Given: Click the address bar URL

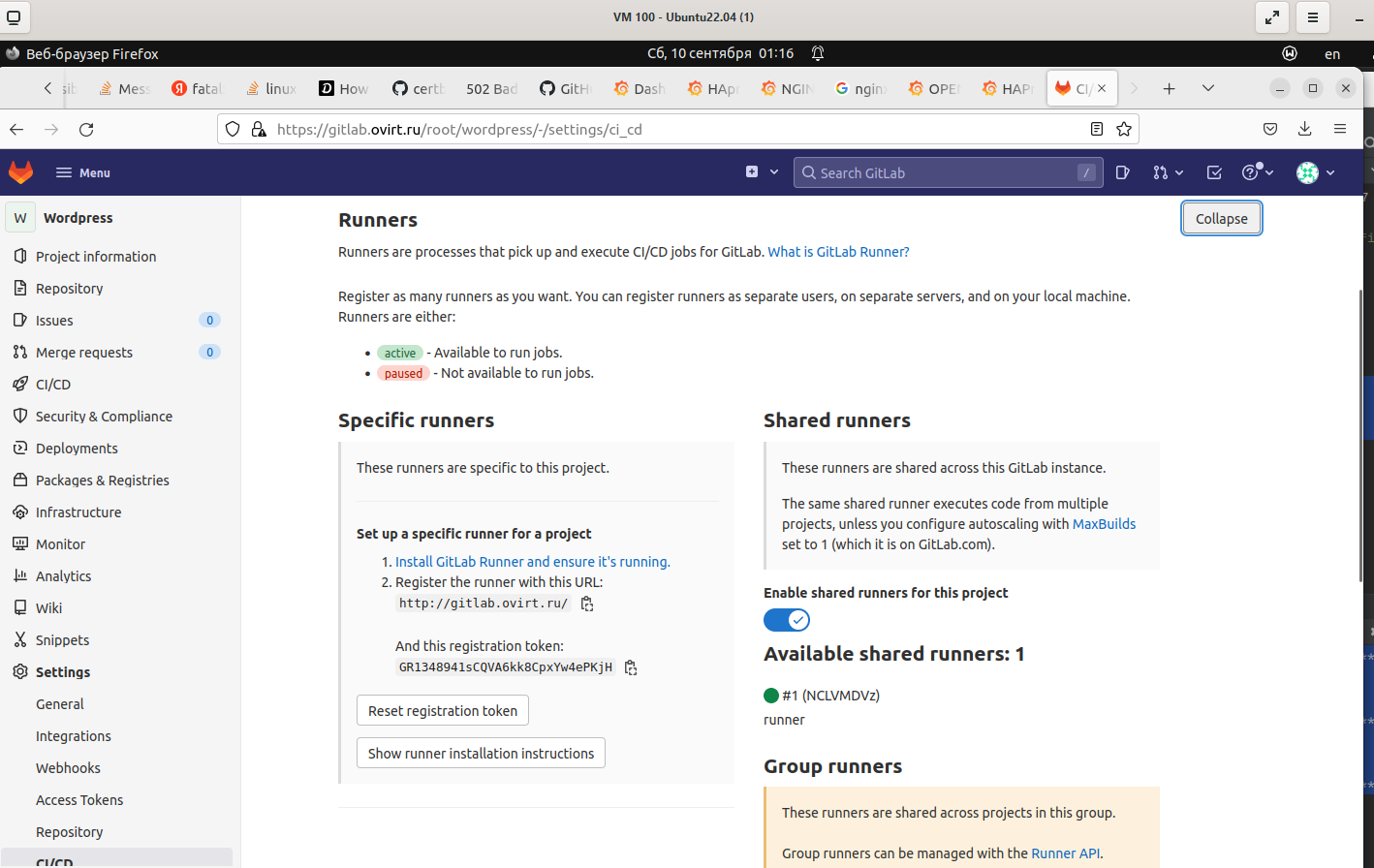Looking at the screenshot, I should pos(459,129).
